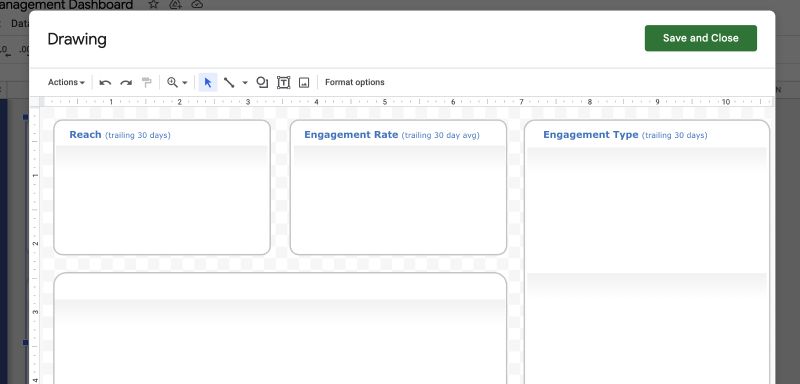Open the Shape tool
The image size is (800, 384).
click(x=262, y=82)
